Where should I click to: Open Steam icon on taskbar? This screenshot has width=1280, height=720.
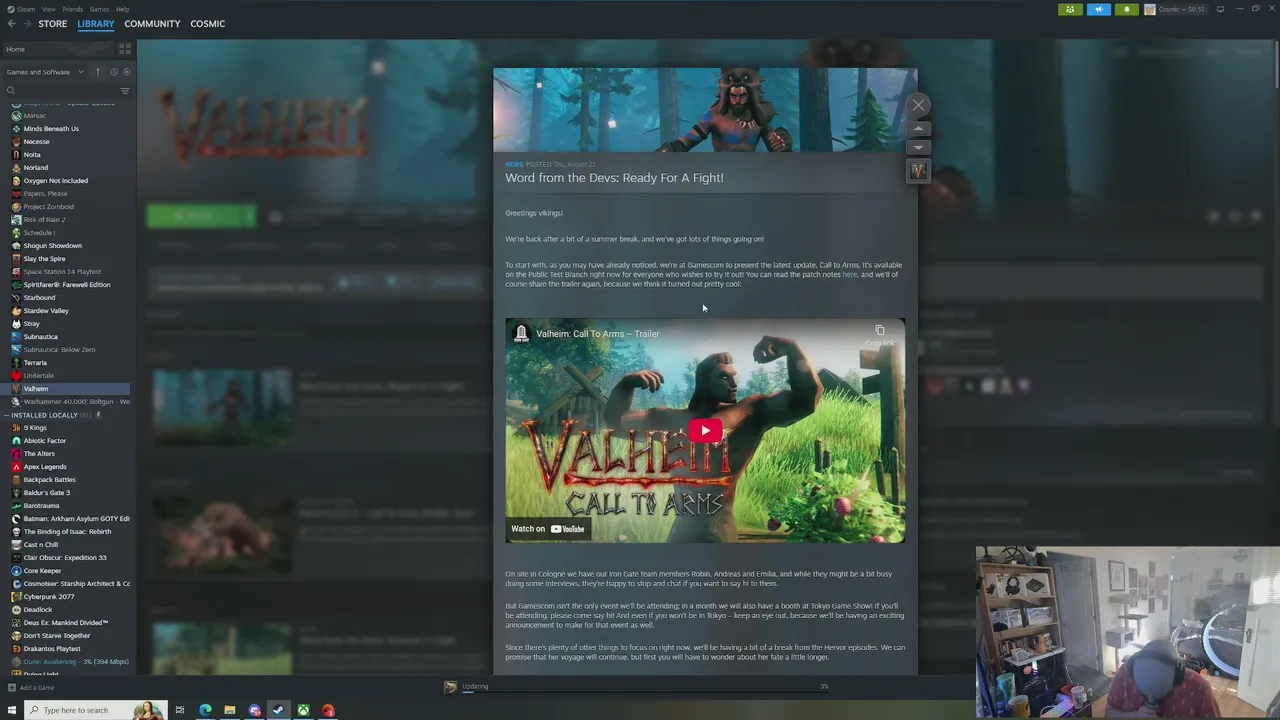tap(278, 710)
